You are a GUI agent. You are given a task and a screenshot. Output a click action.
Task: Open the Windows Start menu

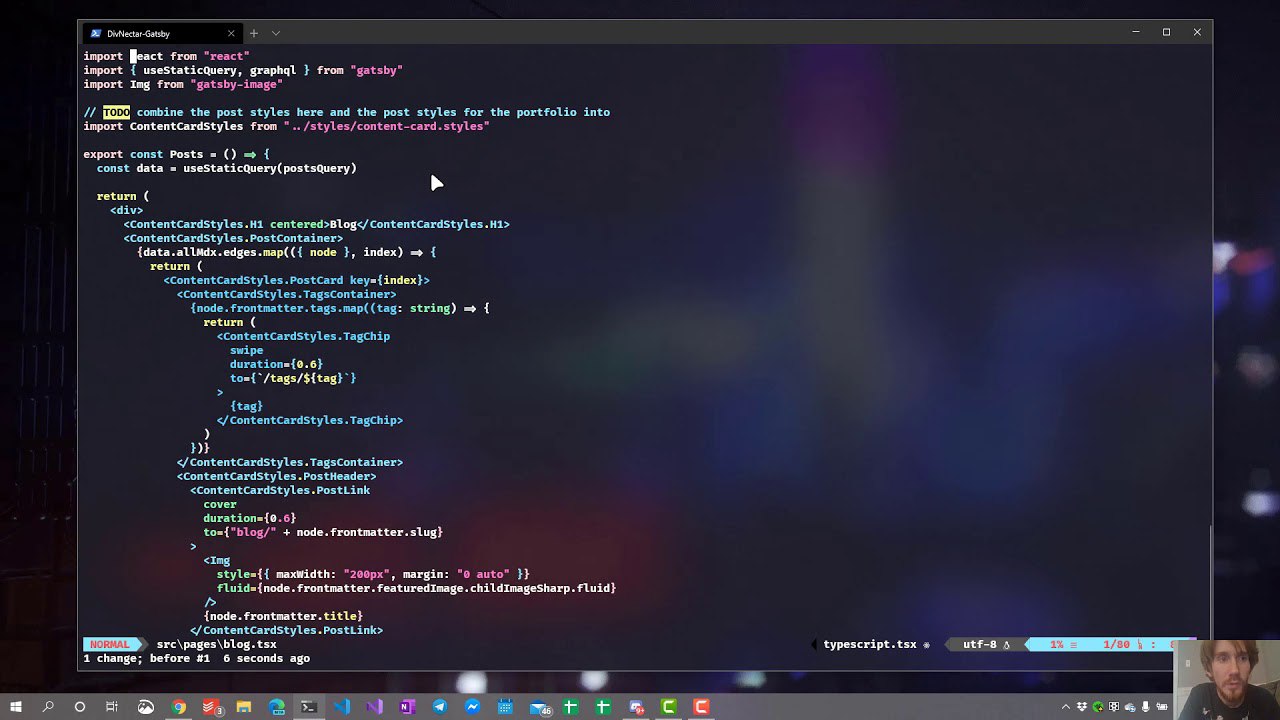point(16,707)
